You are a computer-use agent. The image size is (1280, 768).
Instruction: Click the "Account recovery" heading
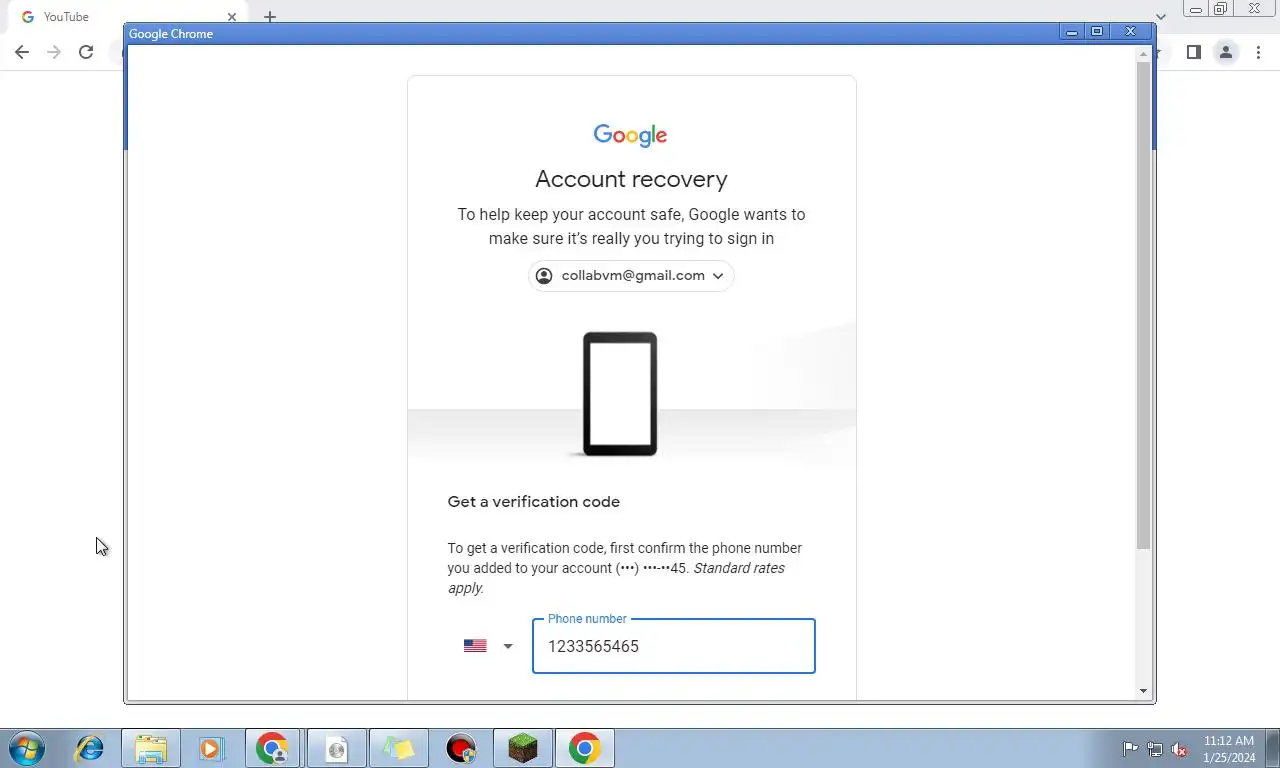(x=631, y=179)
